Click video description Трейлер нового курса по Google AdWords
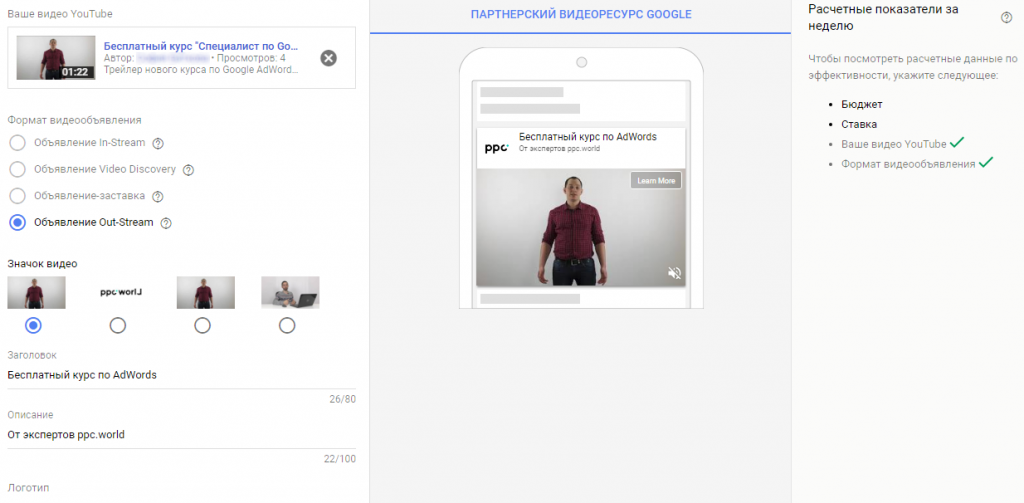This screenshot has height=503, width=1024. point(201,70)
